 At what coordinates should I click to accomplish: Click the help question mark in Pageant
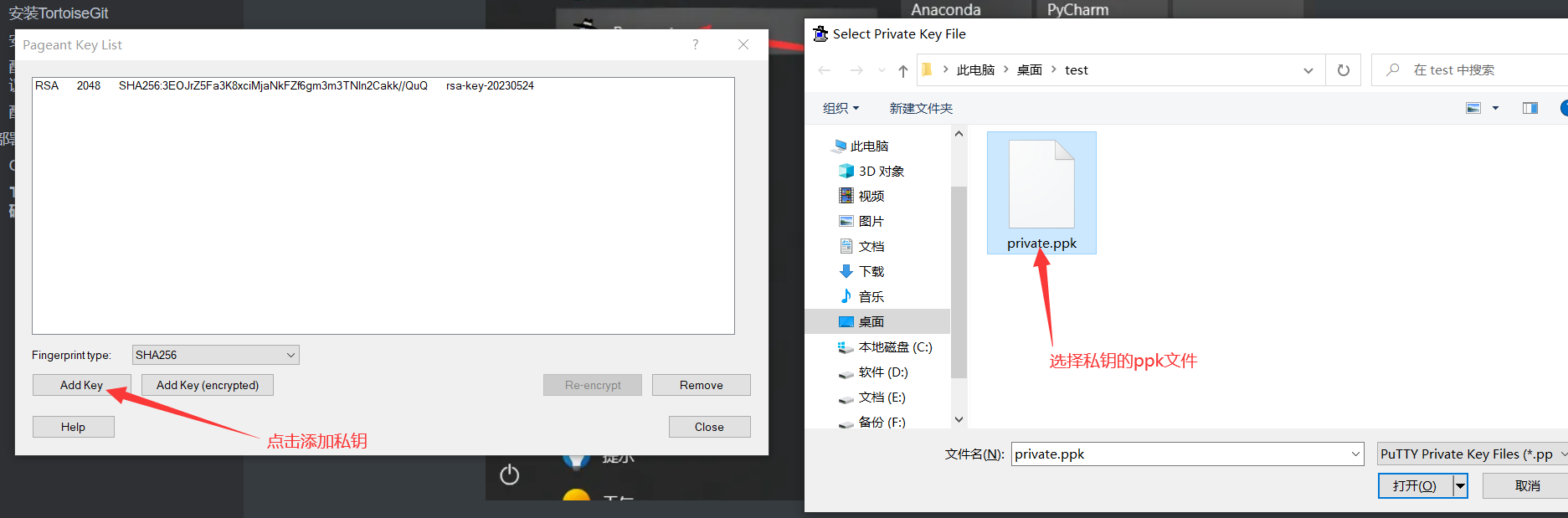tap(695, 44)
